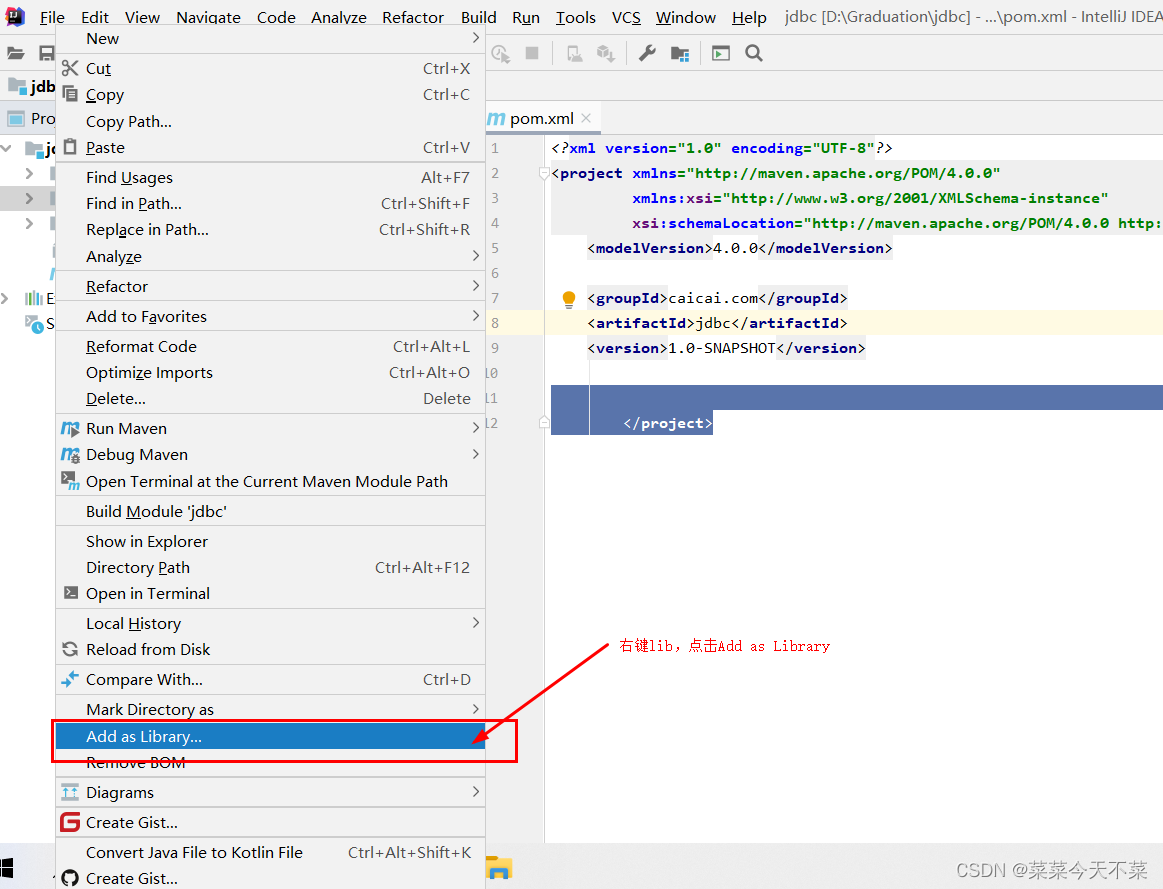Choose Find Usages
Image resolution: width=1163 pixels, height=889 pixels.
[x=271, y=177]
